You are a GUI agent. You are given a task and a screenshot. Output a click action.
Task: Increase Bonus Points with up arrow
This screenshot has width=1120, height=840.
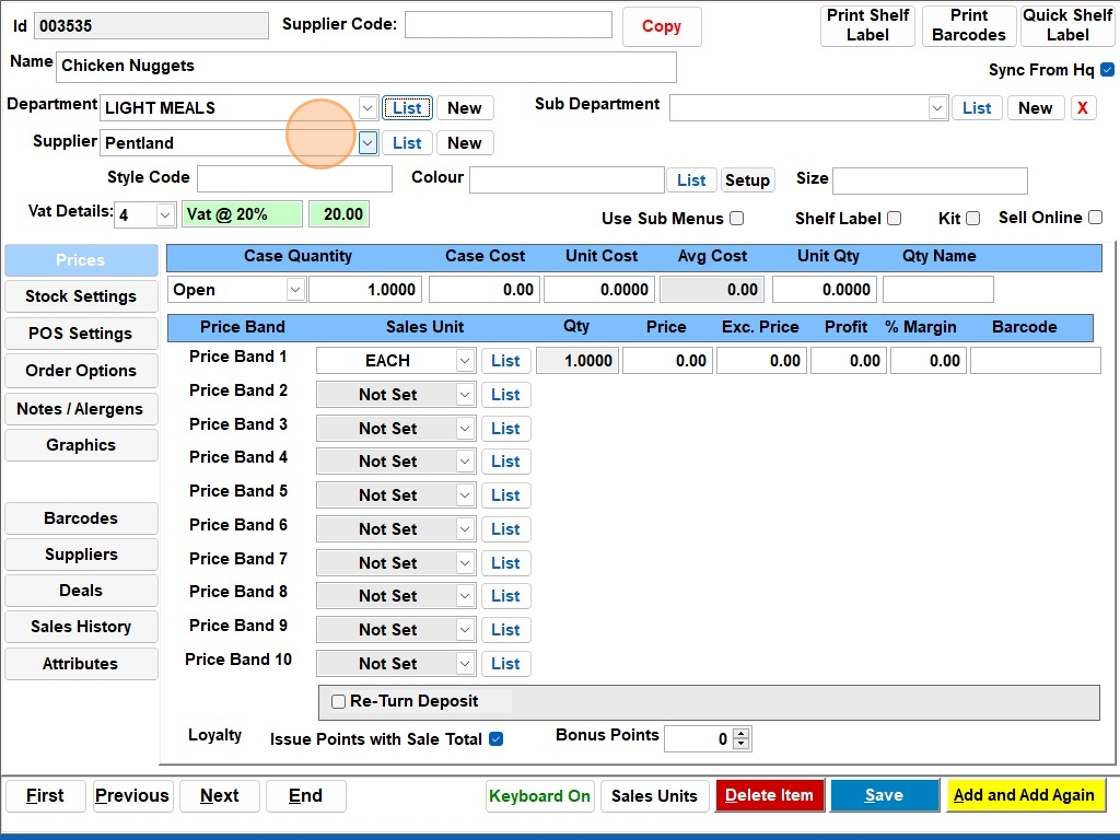[x=741, y=734]
